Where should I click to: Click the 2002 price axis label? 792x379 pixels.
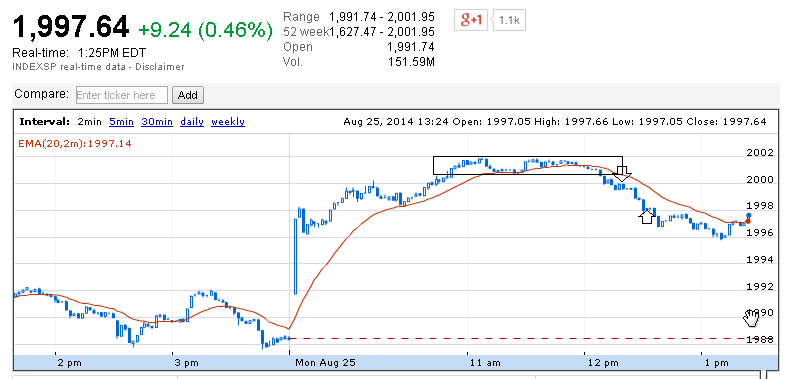(759, 153)
